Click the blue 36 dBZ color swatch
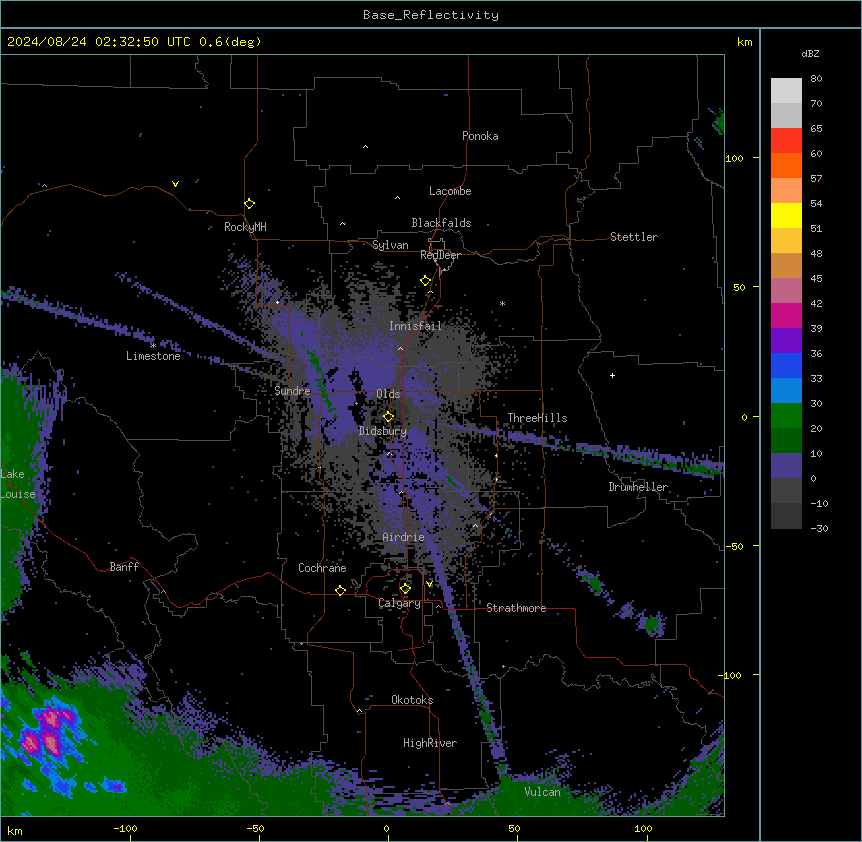 point(786,365)
